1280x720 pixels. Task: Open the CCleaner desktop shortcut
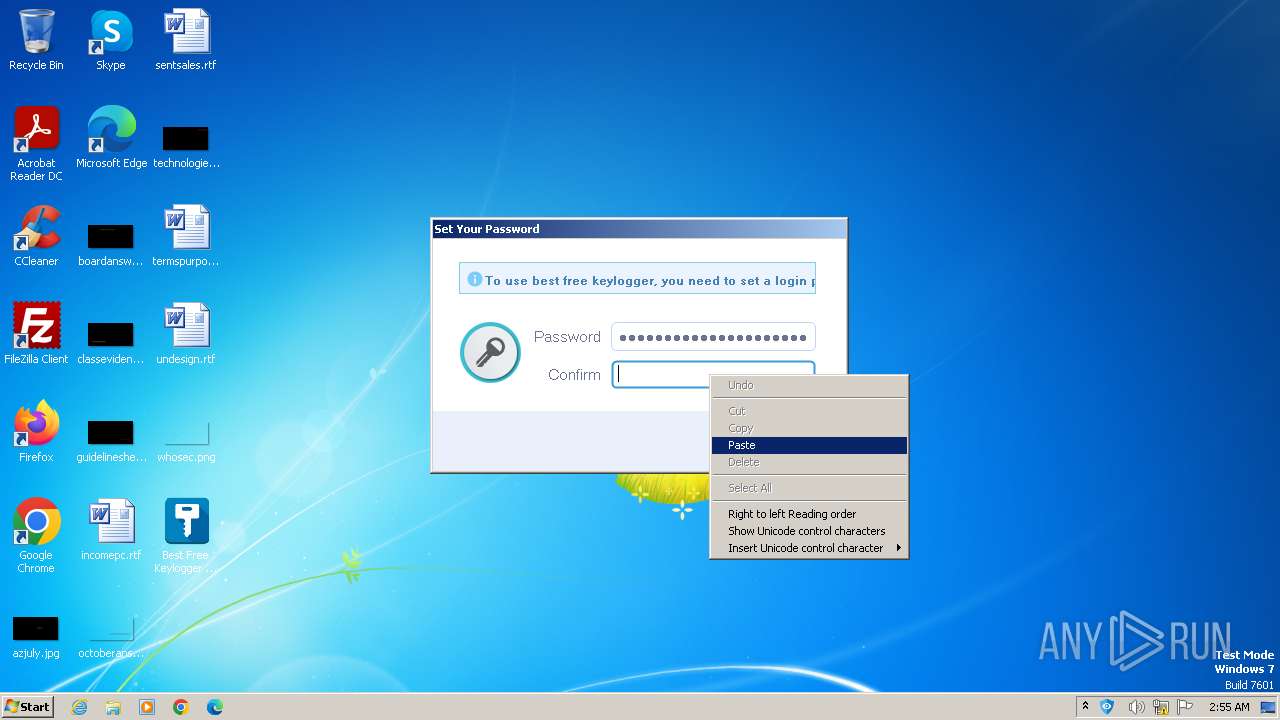pyautogui.click(x=36, y=236)
